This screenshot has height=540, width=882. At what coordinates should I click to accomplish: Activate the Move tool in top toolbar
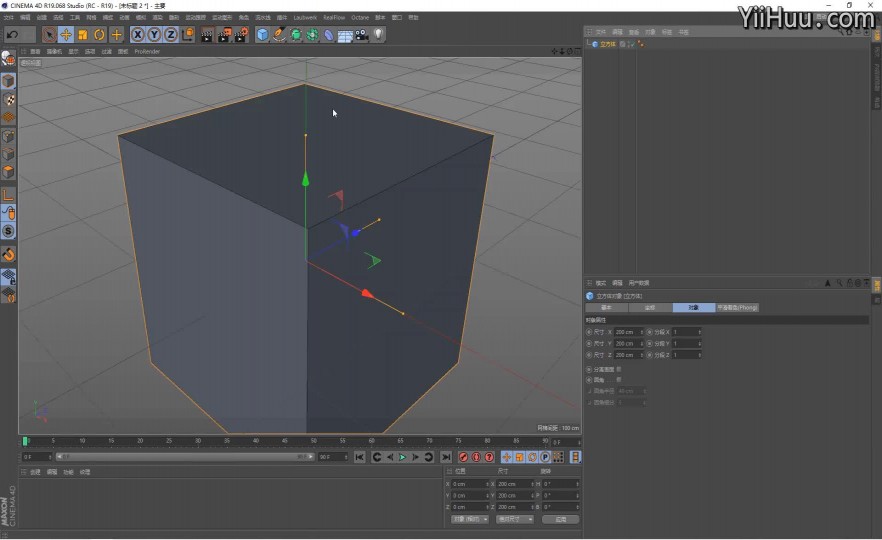[66, 35]
